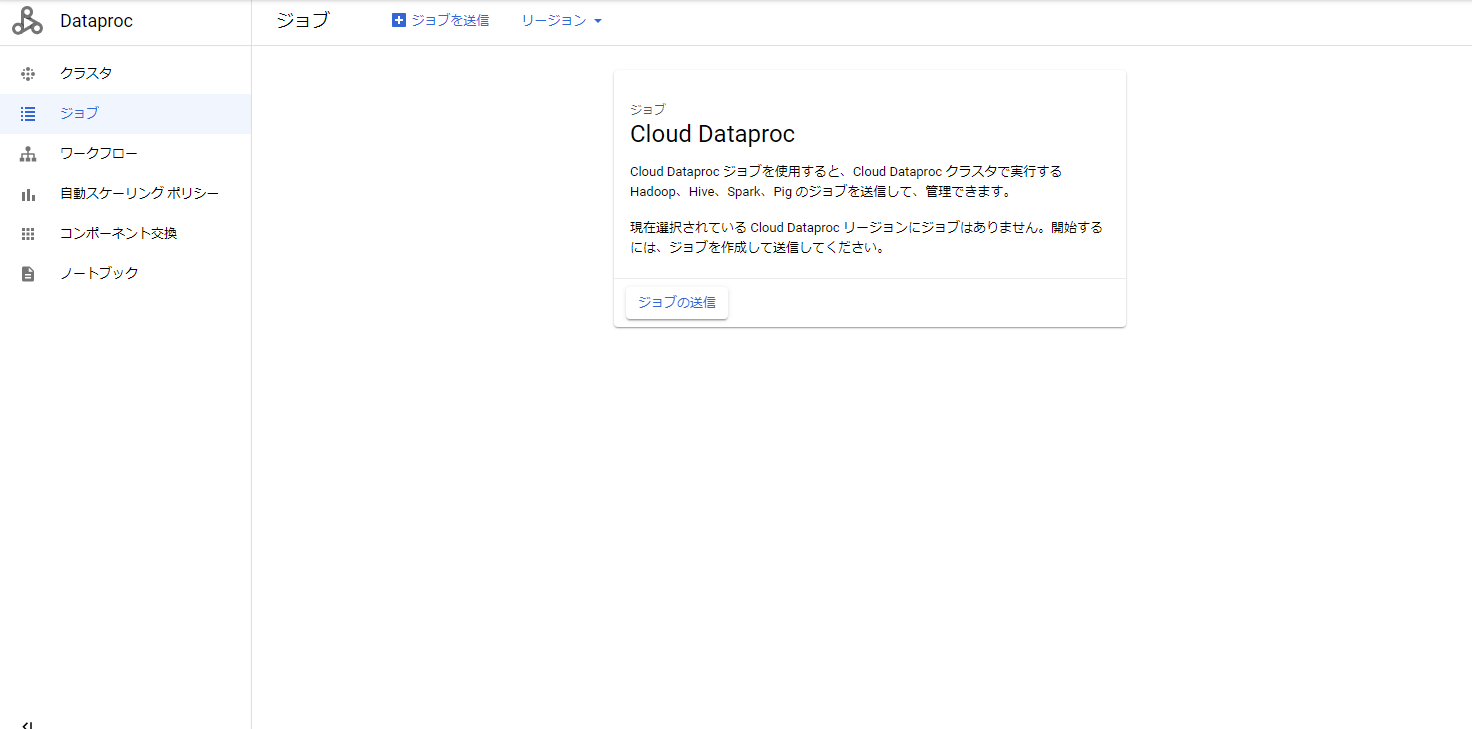Click ジョブを送信 in the top toolbar
The width and height of the screenshot is (1472, 729).
pyautogui.click(x=441, y=20)
